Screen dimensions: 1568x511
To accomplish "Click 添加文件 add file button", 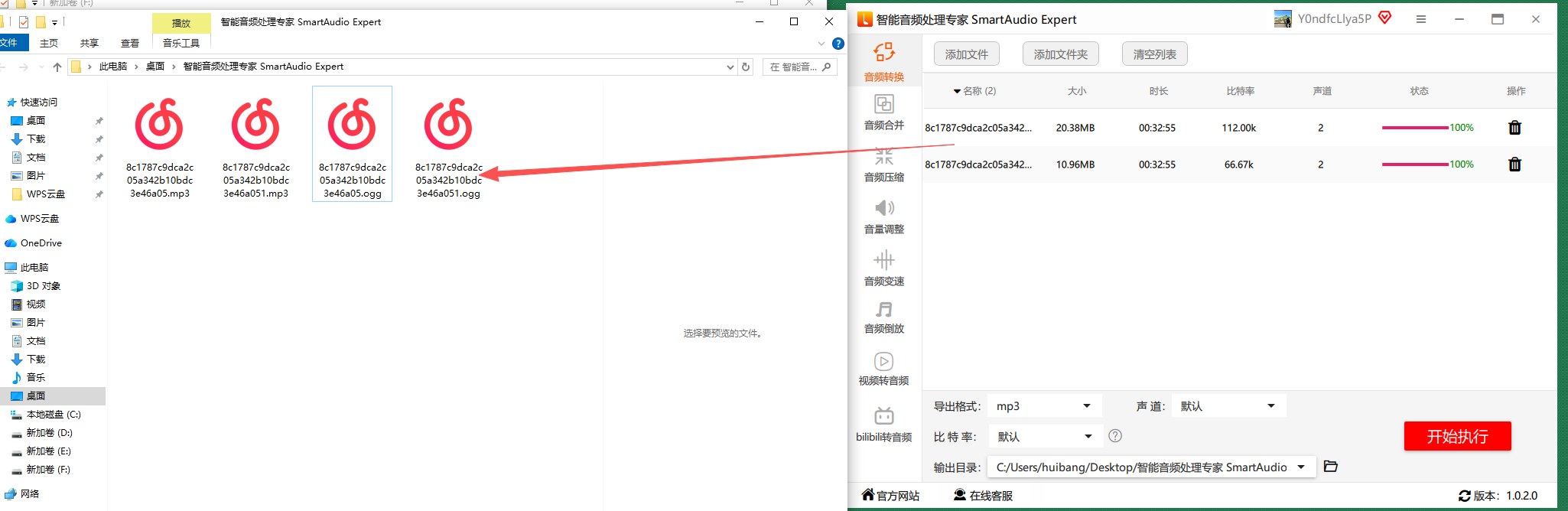I will tap(967, 54).
